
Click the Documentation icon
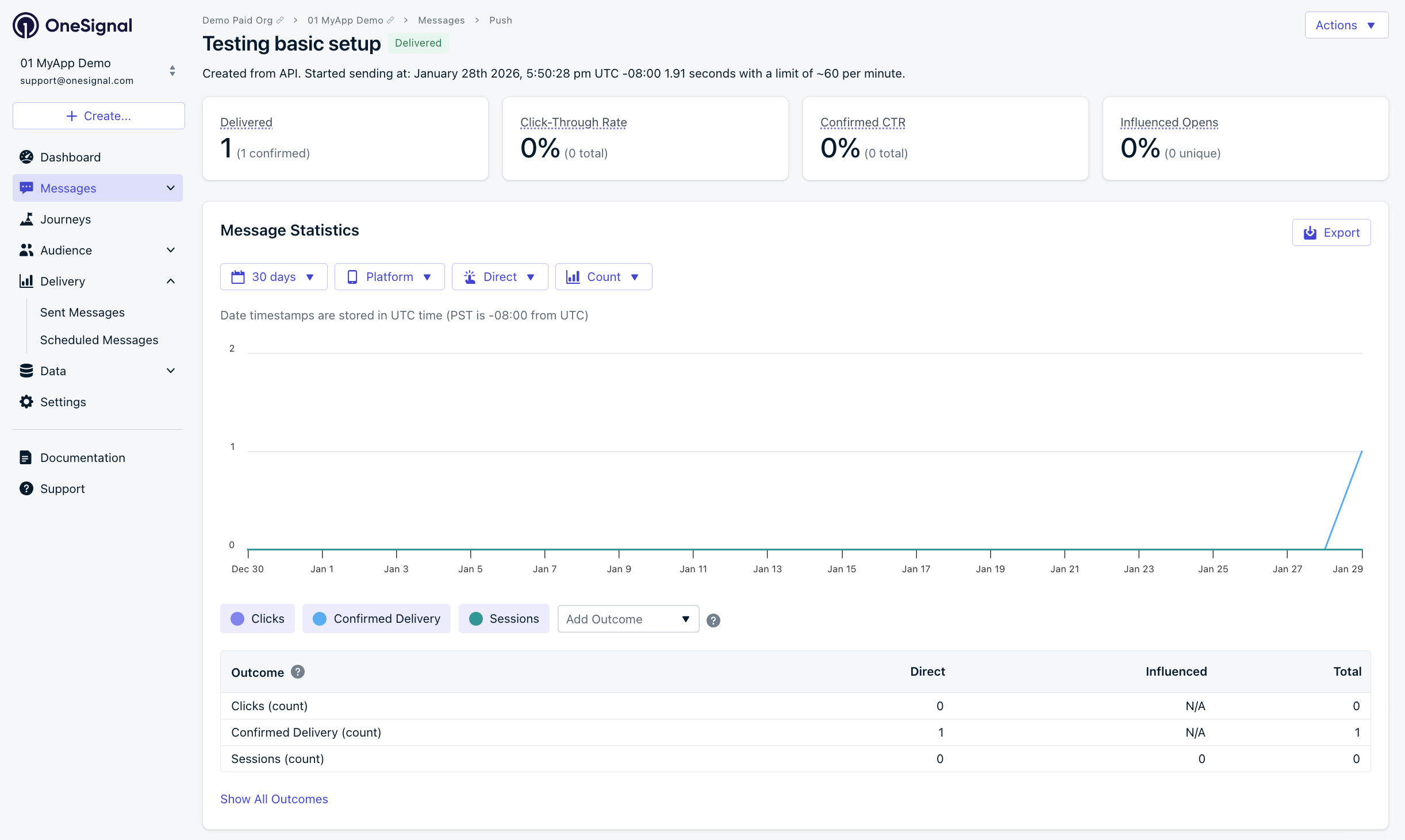pos(26,457)
